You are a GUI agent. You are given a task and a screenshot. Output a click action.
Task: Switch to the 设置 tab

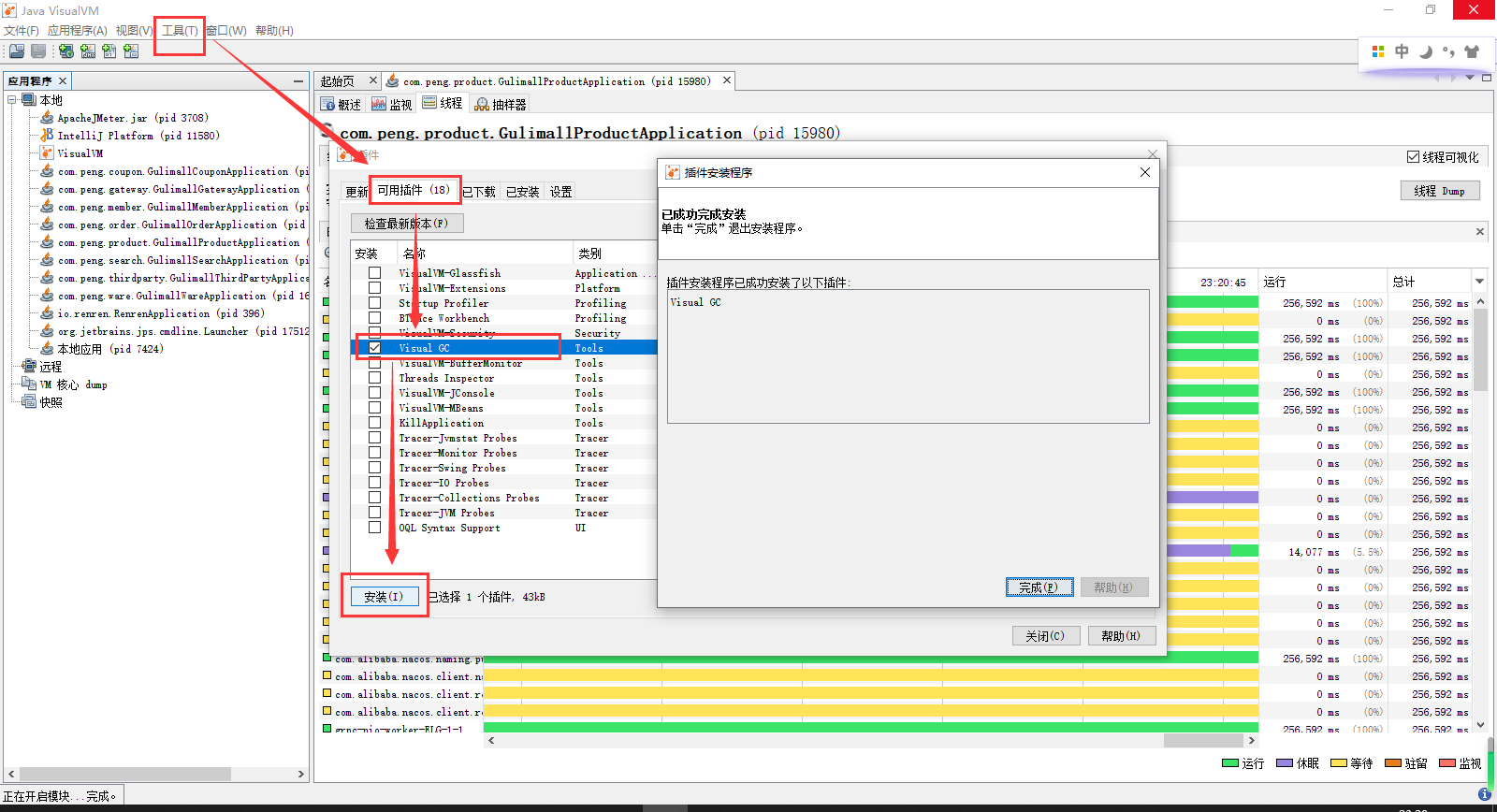(x=560, y=192)
